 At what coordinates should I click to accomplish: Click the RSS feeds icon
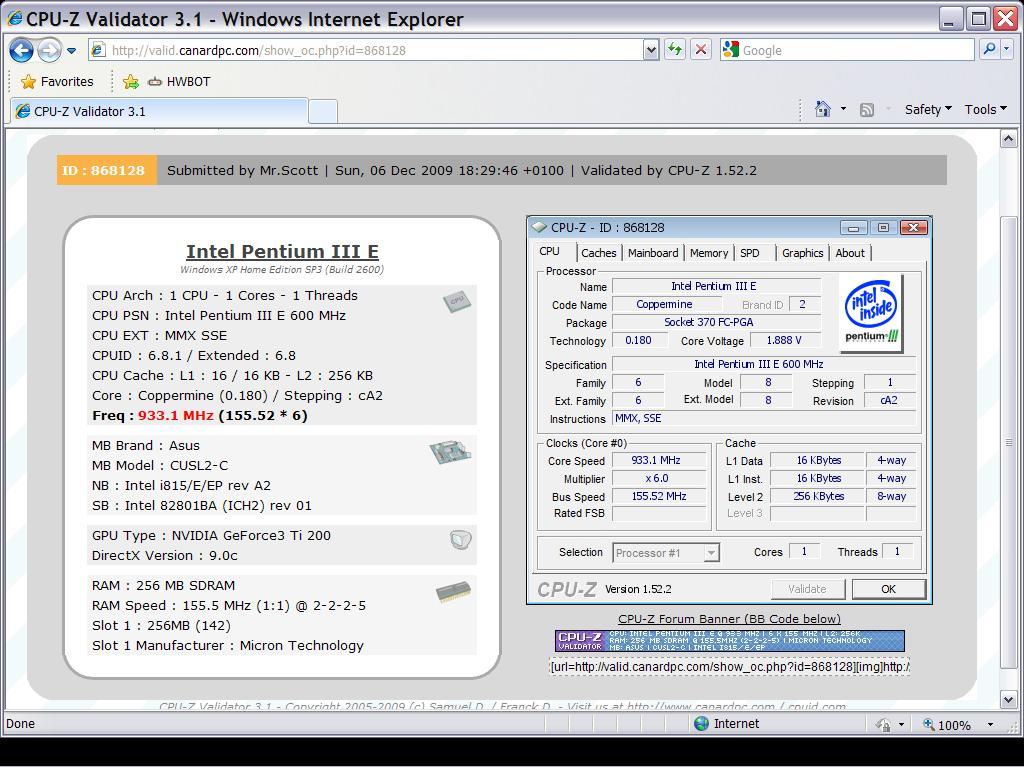pos(867,110)
